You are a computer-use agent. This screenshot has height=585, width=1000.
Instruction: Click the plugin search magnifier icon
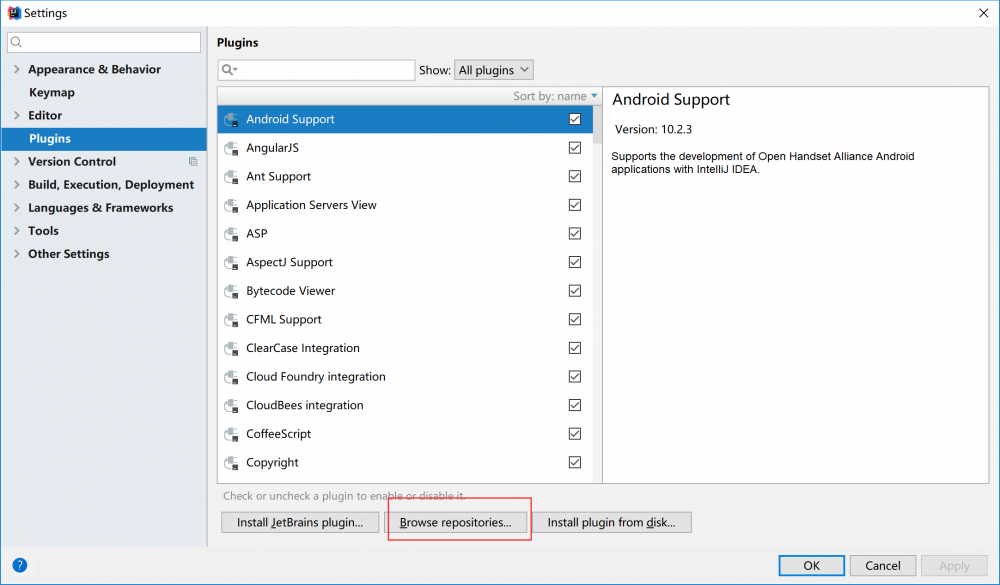(229, 70)
